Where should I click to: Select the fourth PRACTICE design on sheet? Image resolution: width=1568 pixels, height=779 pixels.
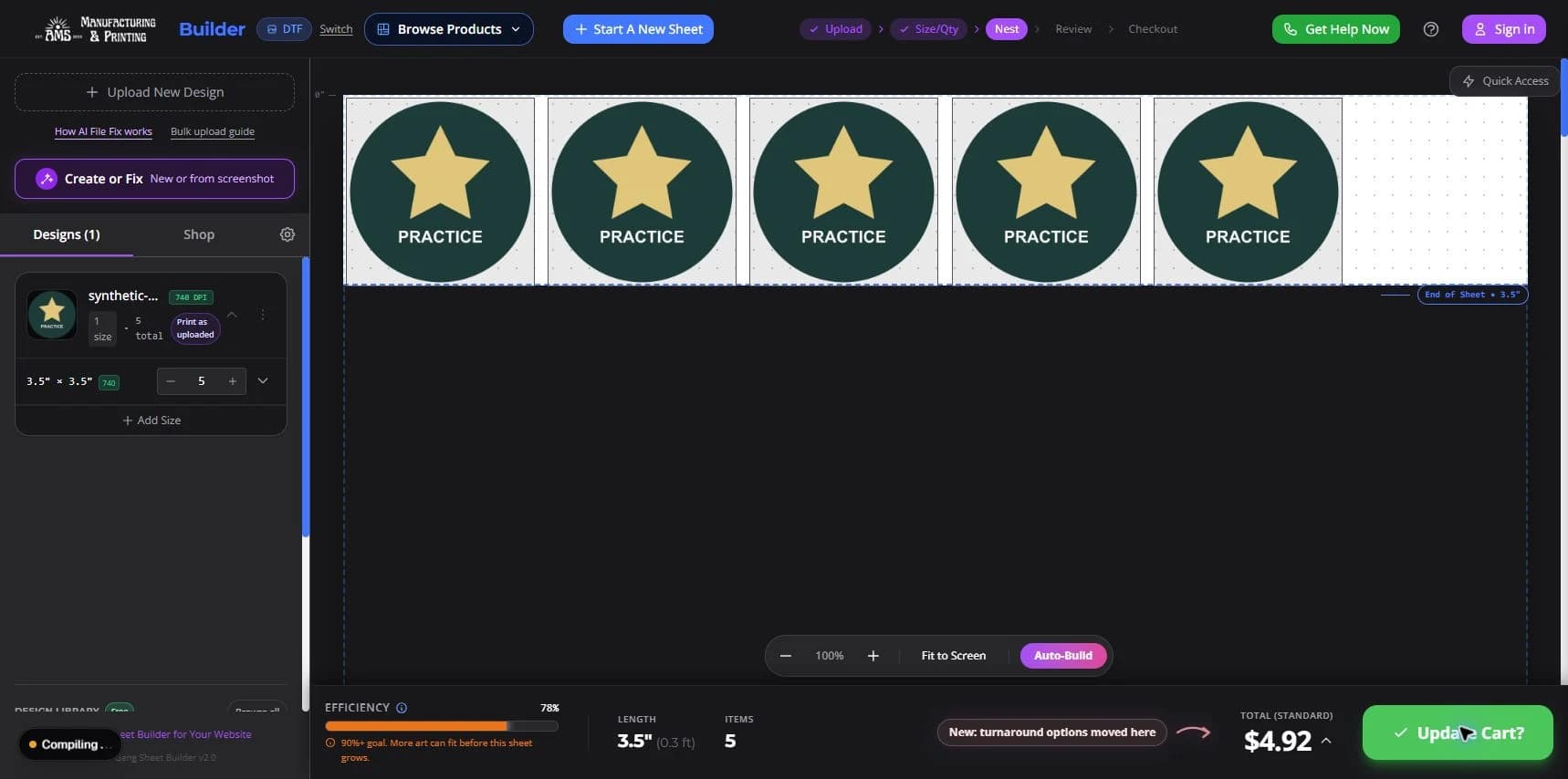click(1046, 192)
